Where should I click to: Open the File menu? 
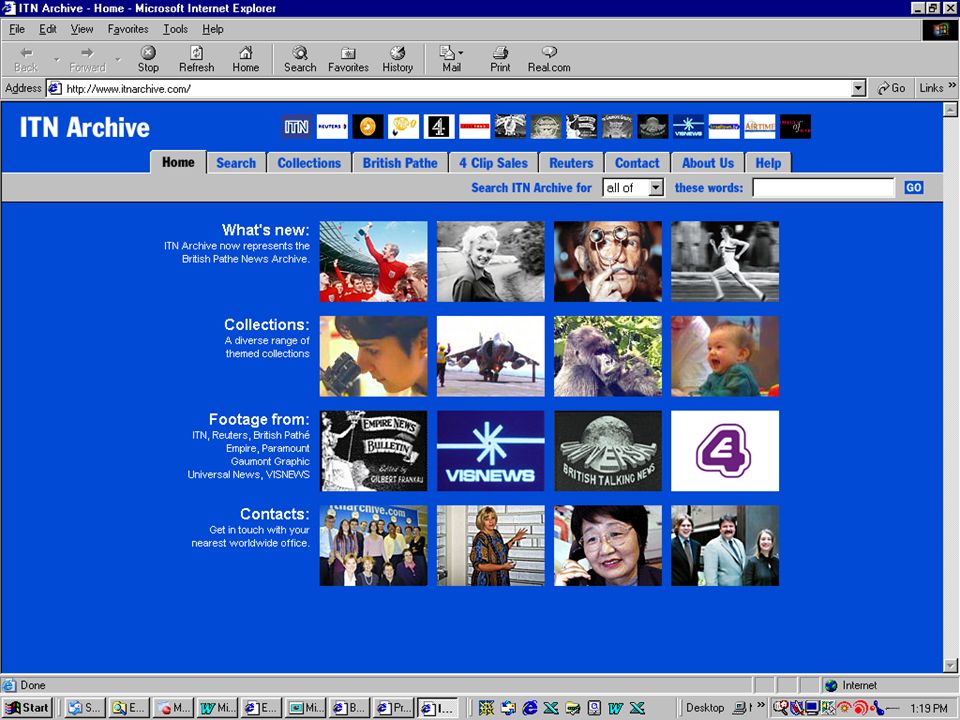[x=17, y=29]
